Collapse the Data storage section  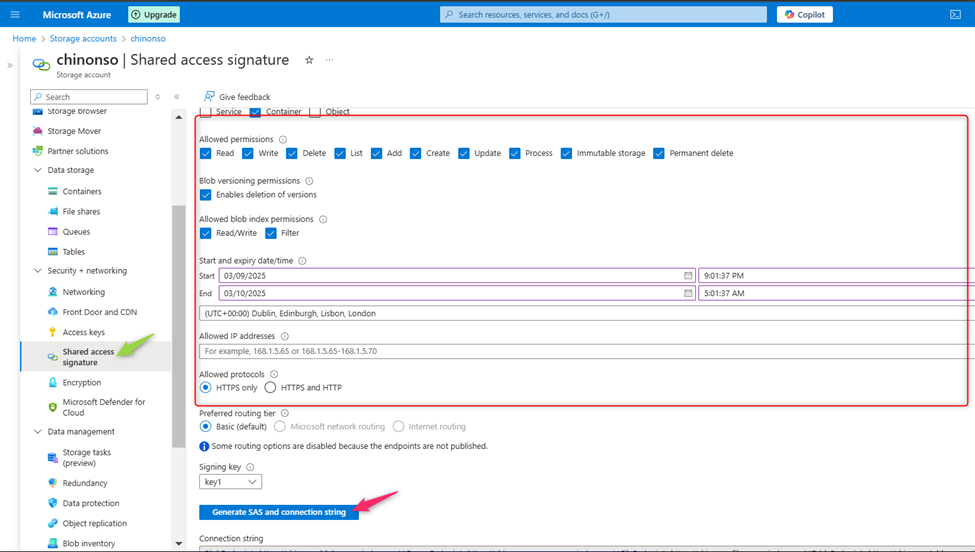pyautogui.click(x=37, y=170)
